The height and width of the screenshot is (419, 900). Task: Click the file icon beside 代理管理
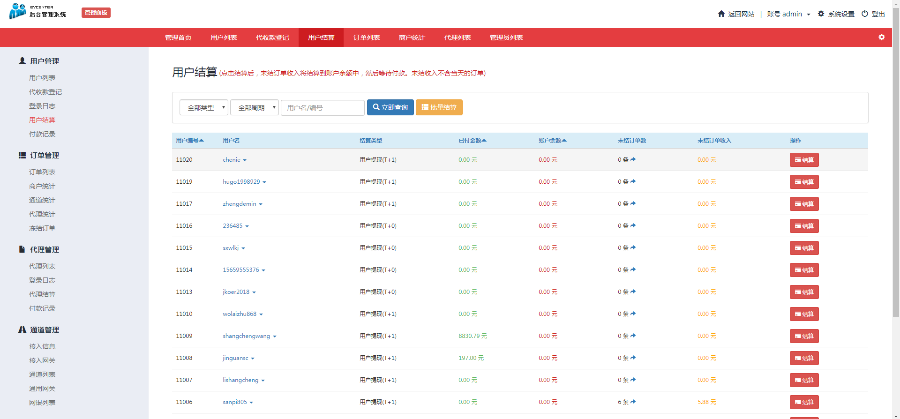pyautogui.click(x=22, y=250)
